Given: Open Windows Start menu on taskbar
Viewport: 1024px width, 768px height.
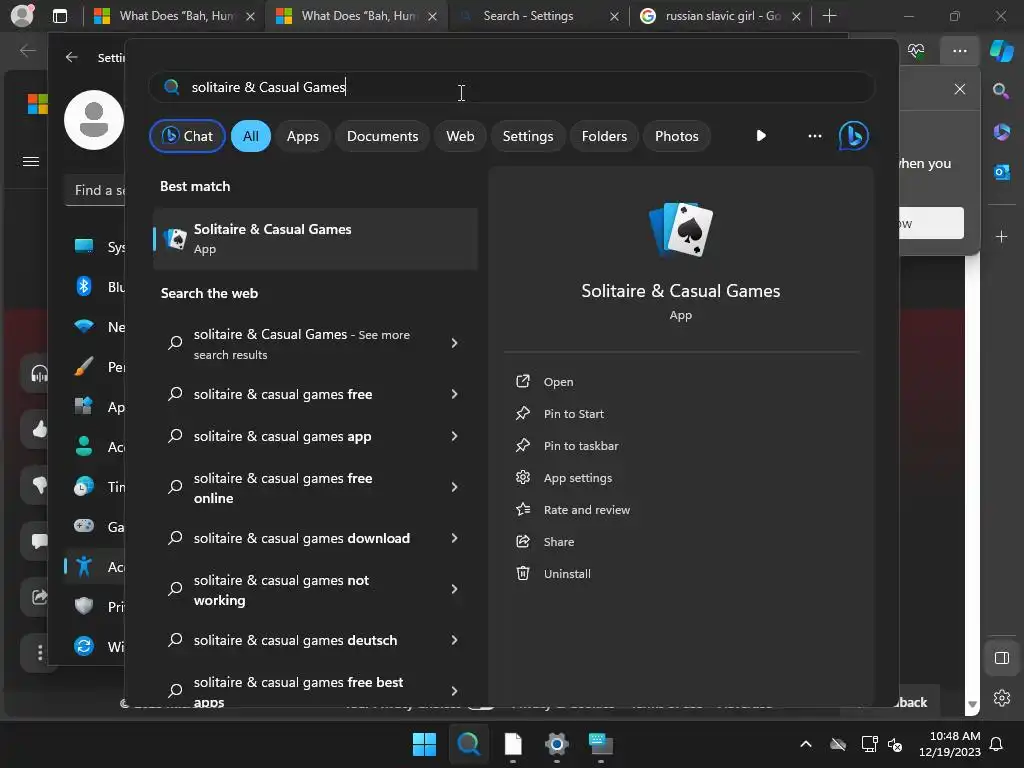Looking at the screenshot, I should [x=424, y=744].
